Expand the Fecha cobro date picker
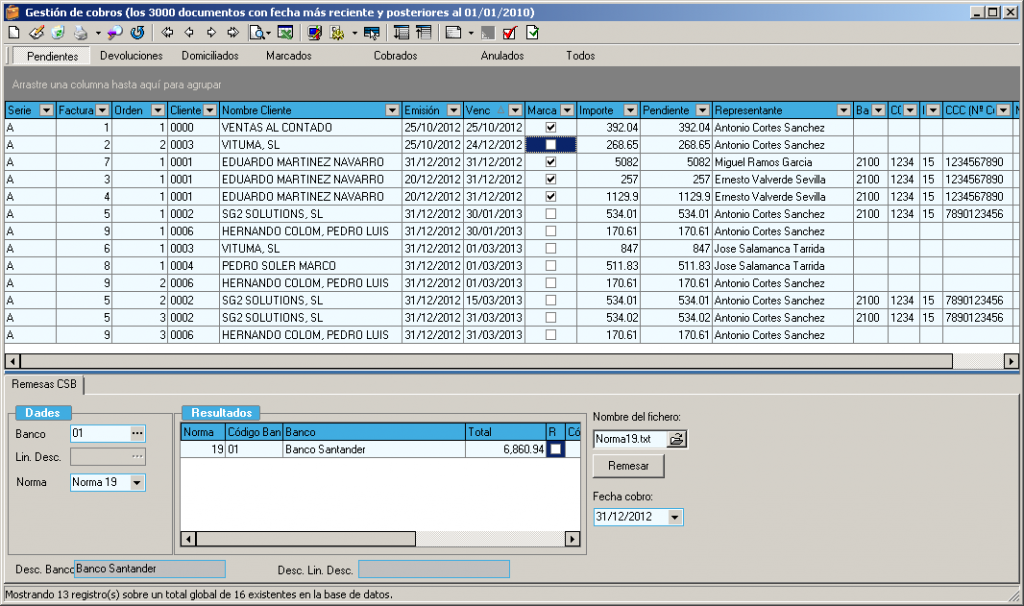 (x=675, y=517)
